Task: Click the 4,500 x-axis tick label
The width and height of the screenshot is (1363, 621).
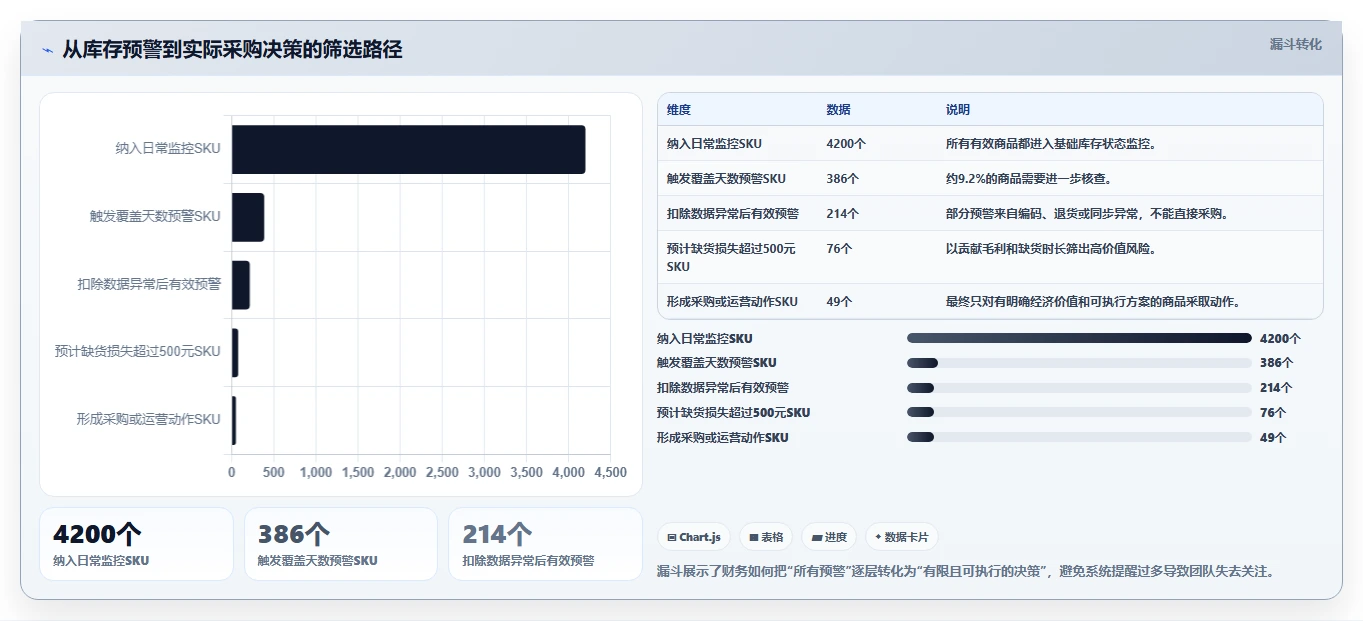Action: (x=609, y=472)
